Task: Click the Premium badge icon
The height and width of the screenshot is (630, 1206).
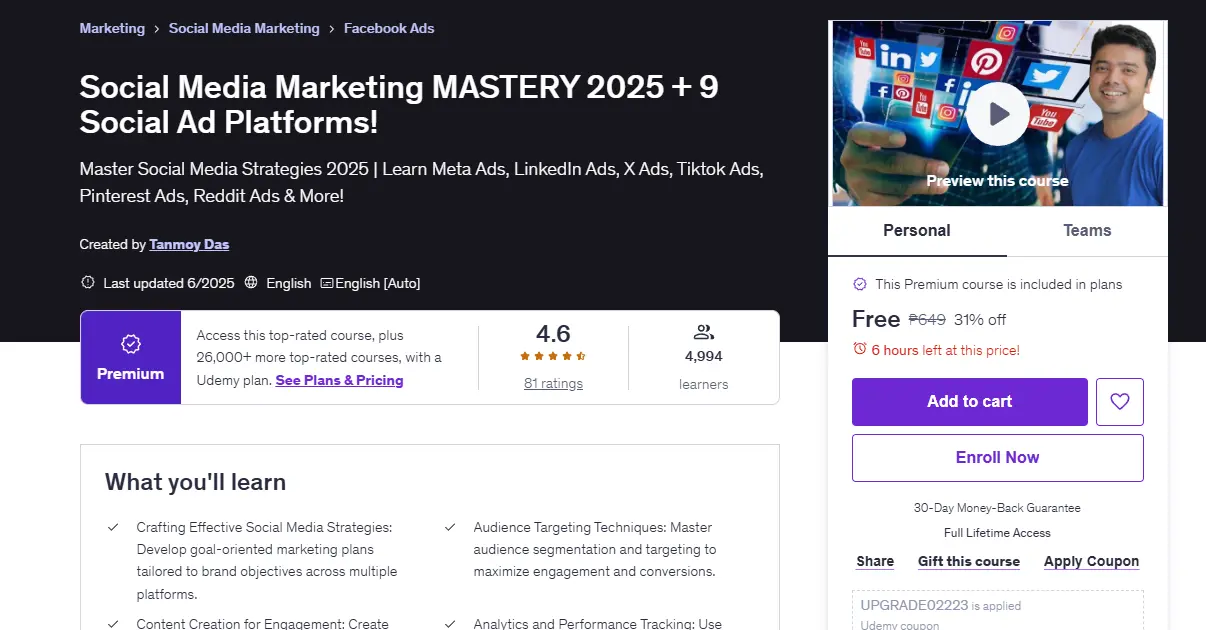Action: pos(130,344)
